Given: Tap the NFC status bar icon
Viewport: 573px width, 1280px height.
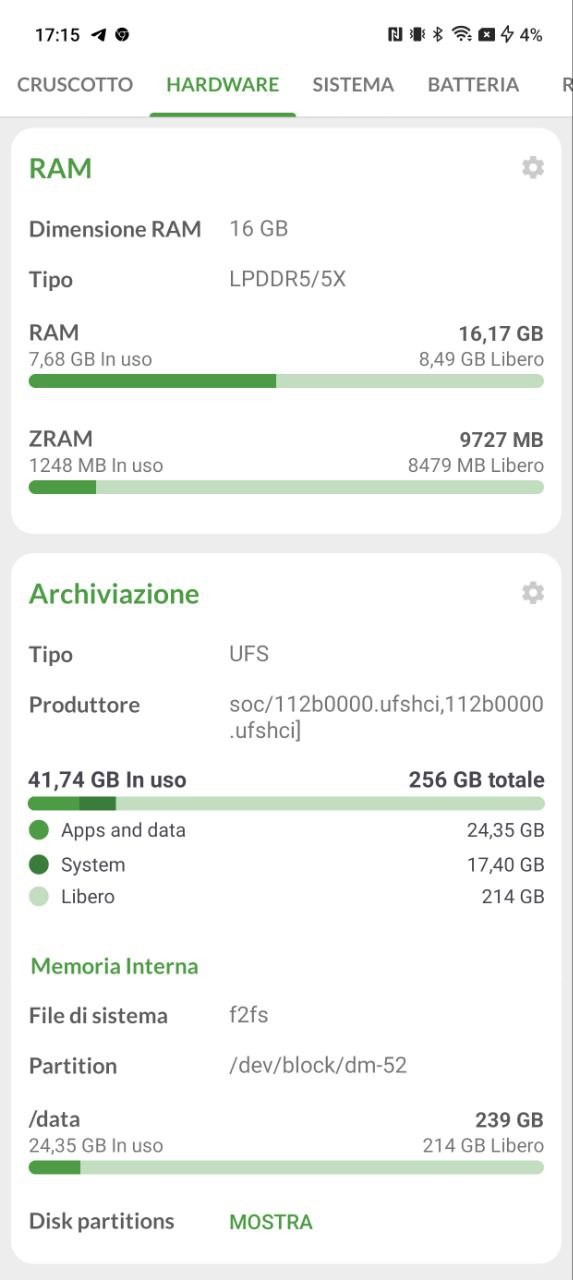Looking at the screenshot, I should click(x=395, y=35).
